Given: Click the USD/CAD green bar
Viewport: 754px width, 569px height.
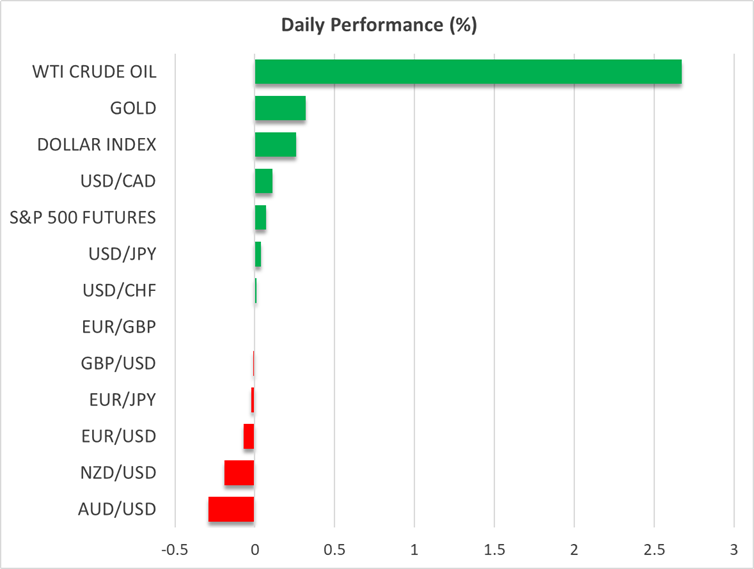Looking at the screenshot, I should coord(263,181).
